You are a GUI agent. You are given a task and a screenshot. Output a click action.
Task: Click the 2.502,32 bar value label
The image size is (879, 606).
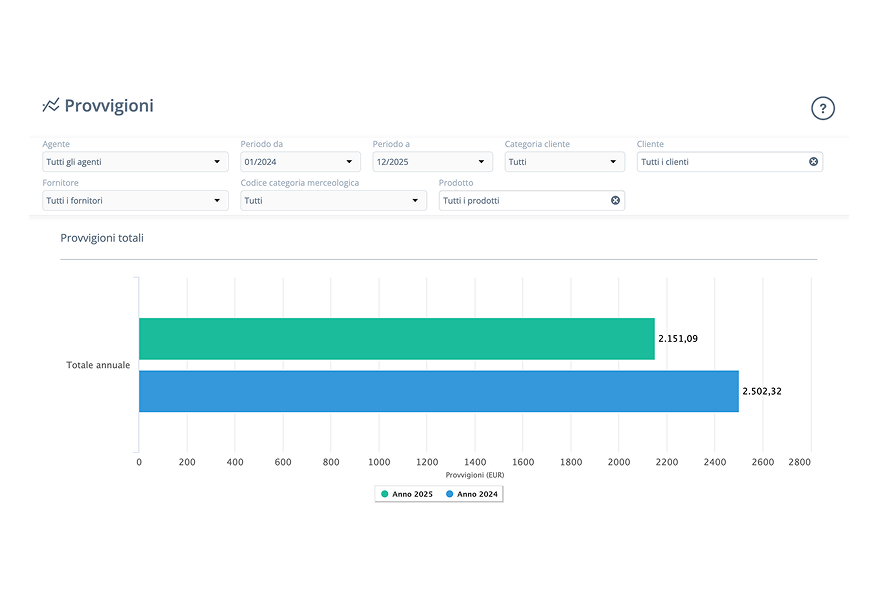pyautogui.click(x=762, y=391)
